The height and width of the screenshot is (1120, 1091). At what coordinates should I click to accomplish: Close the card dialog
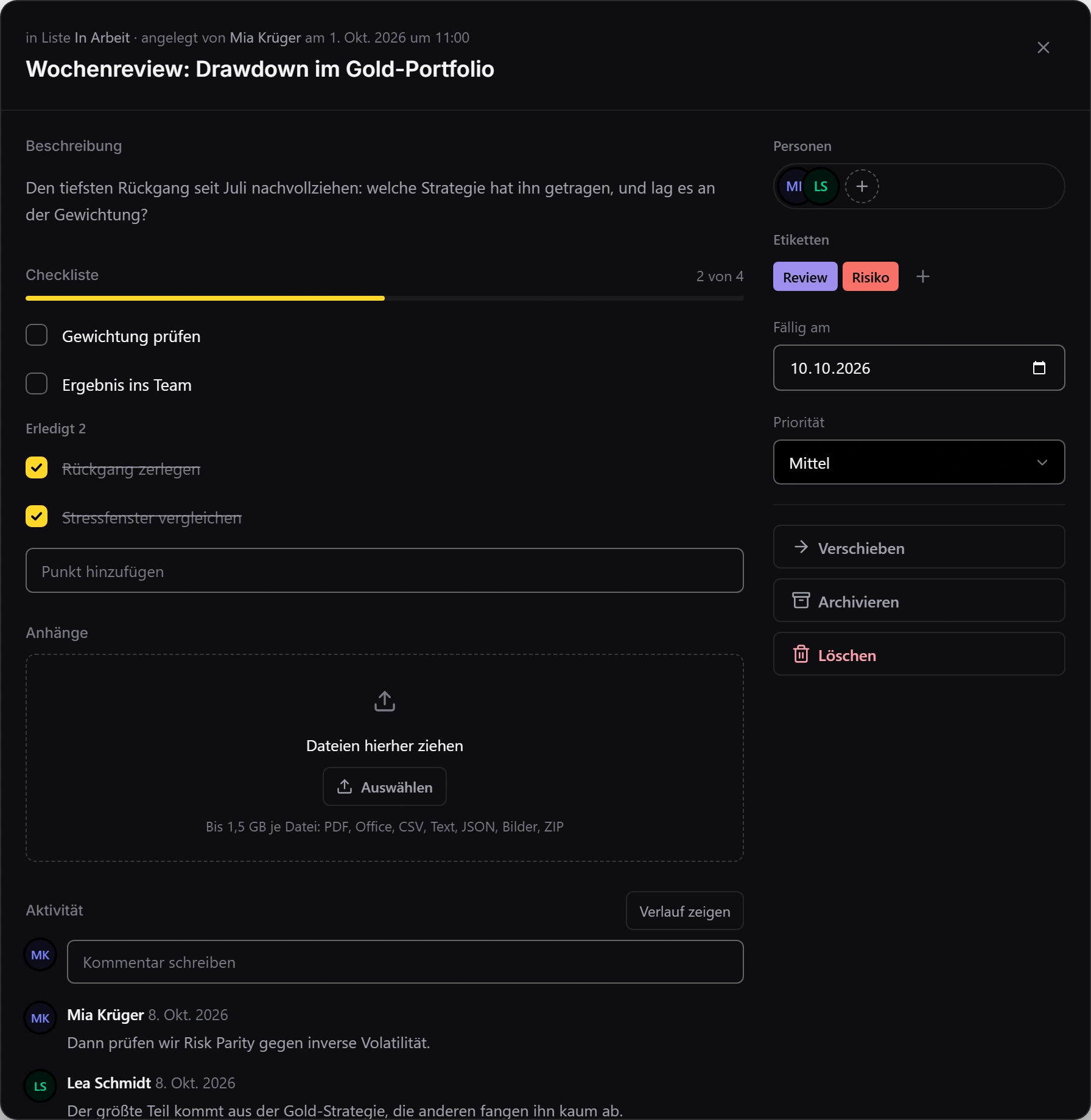1044,47
